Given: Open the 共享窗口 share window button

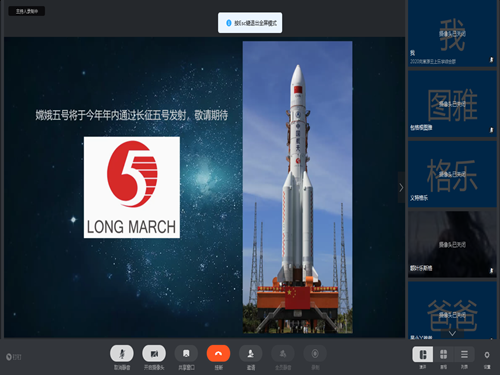Looking at the screenshot, I should click(x=186, y=354).
